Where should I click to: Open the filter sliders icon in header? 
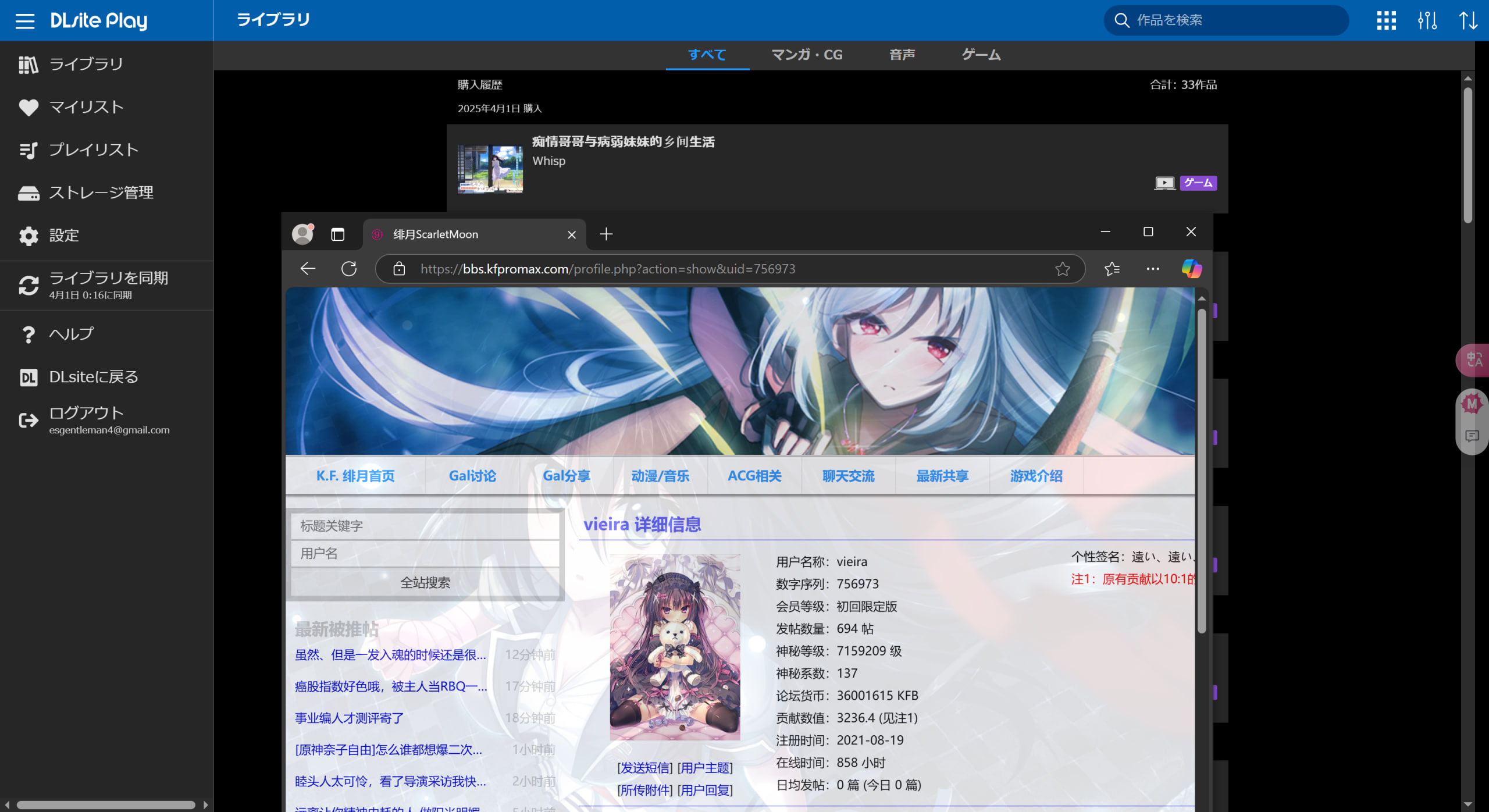1427,21
